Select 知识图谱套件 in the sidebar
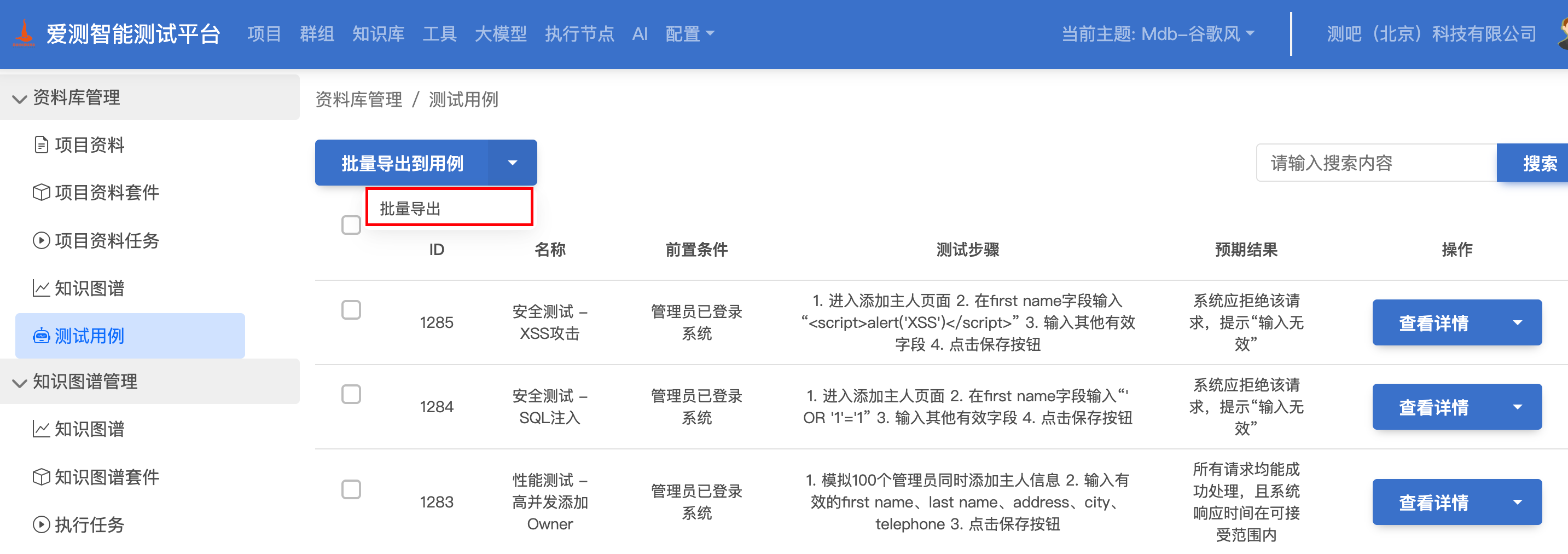 click(107, 477)
